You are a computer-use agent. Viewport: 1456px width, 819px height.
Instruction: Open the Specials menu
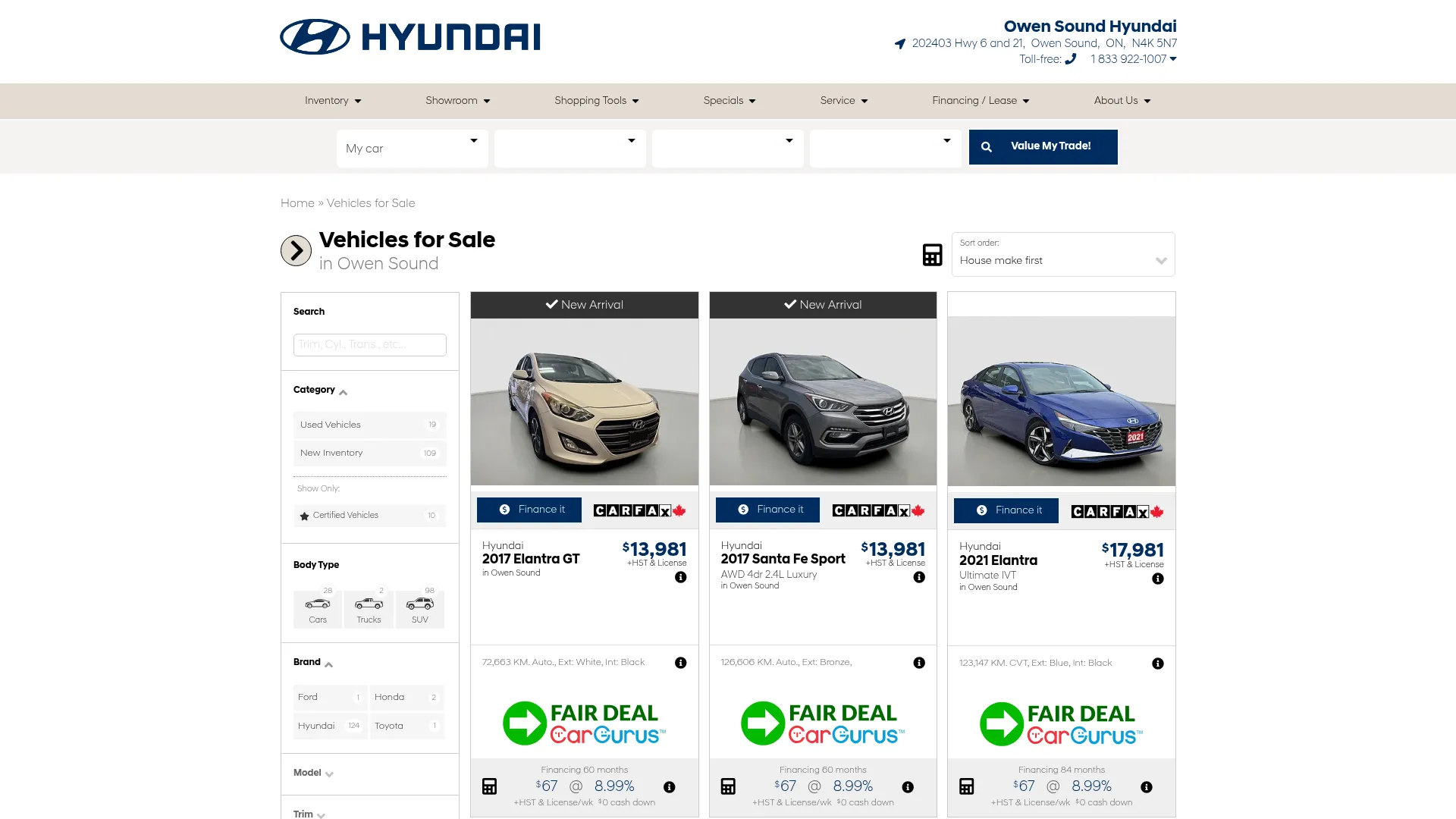pyautogui.click(x=730, y=101)
